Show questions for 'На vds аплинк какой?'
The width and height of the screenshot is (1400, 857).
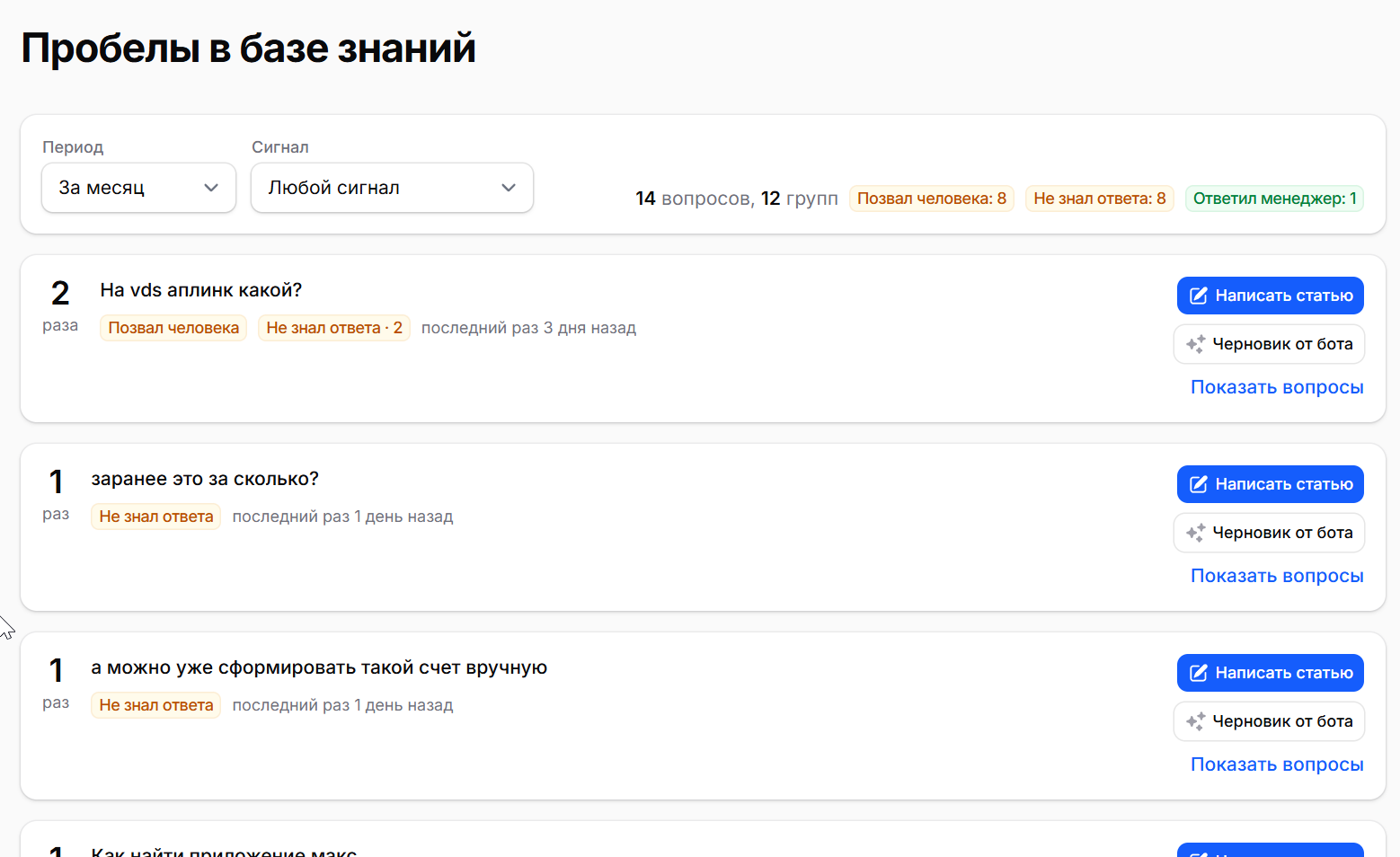pyautogui.click(x=1277, y=387)
